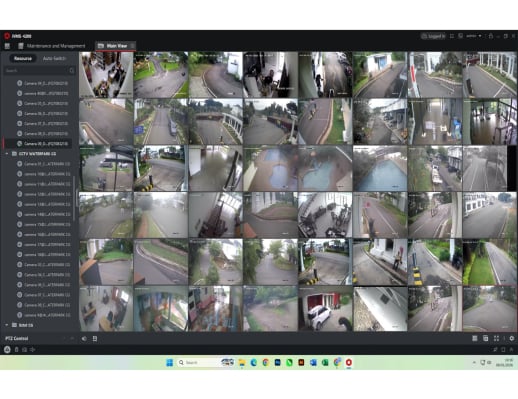518x399 pixels.
Task: Click the full screen icon in bottom toolbar
Action: click(496, 339)
